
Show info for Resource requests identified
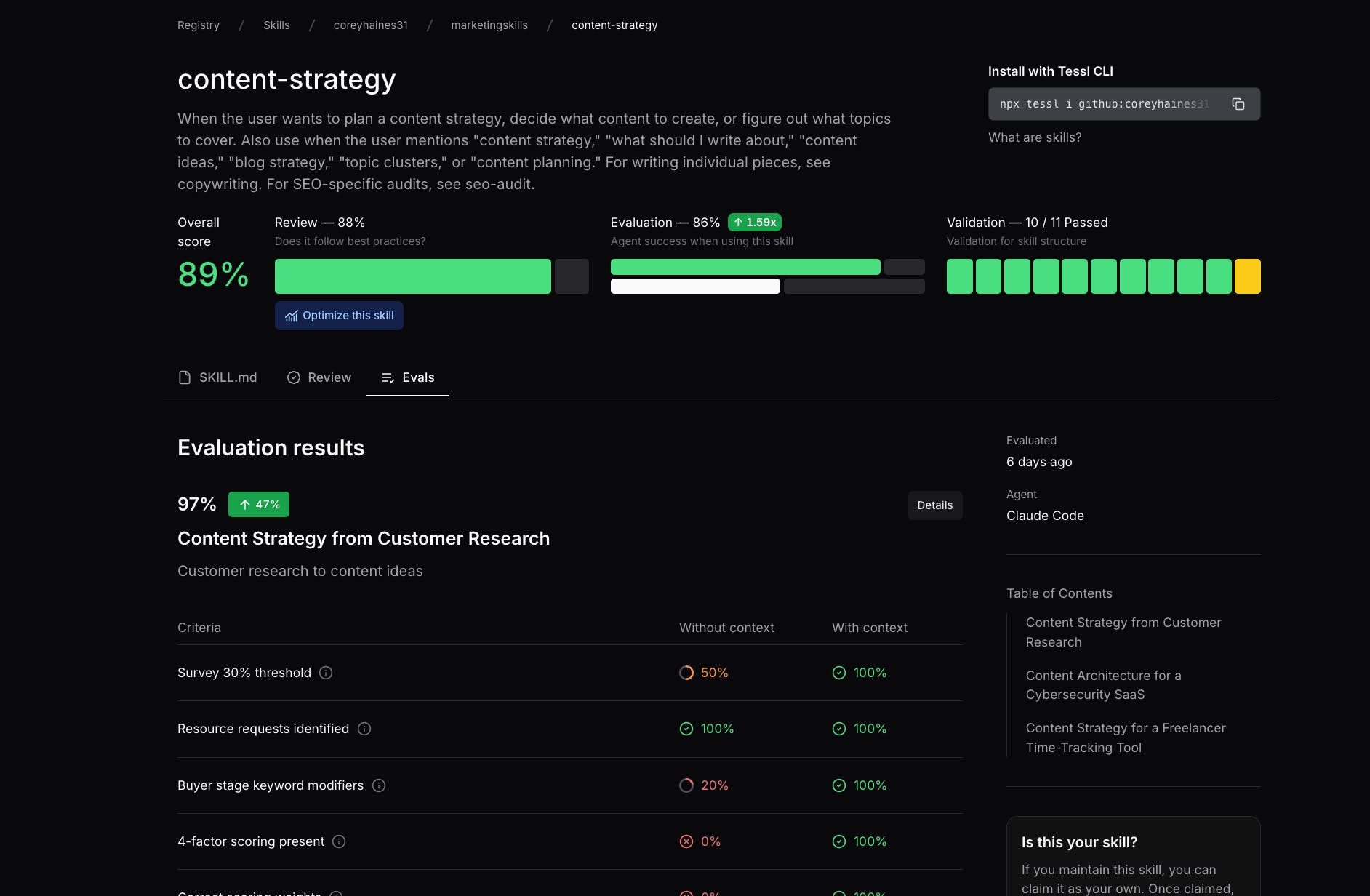(364, 729)
